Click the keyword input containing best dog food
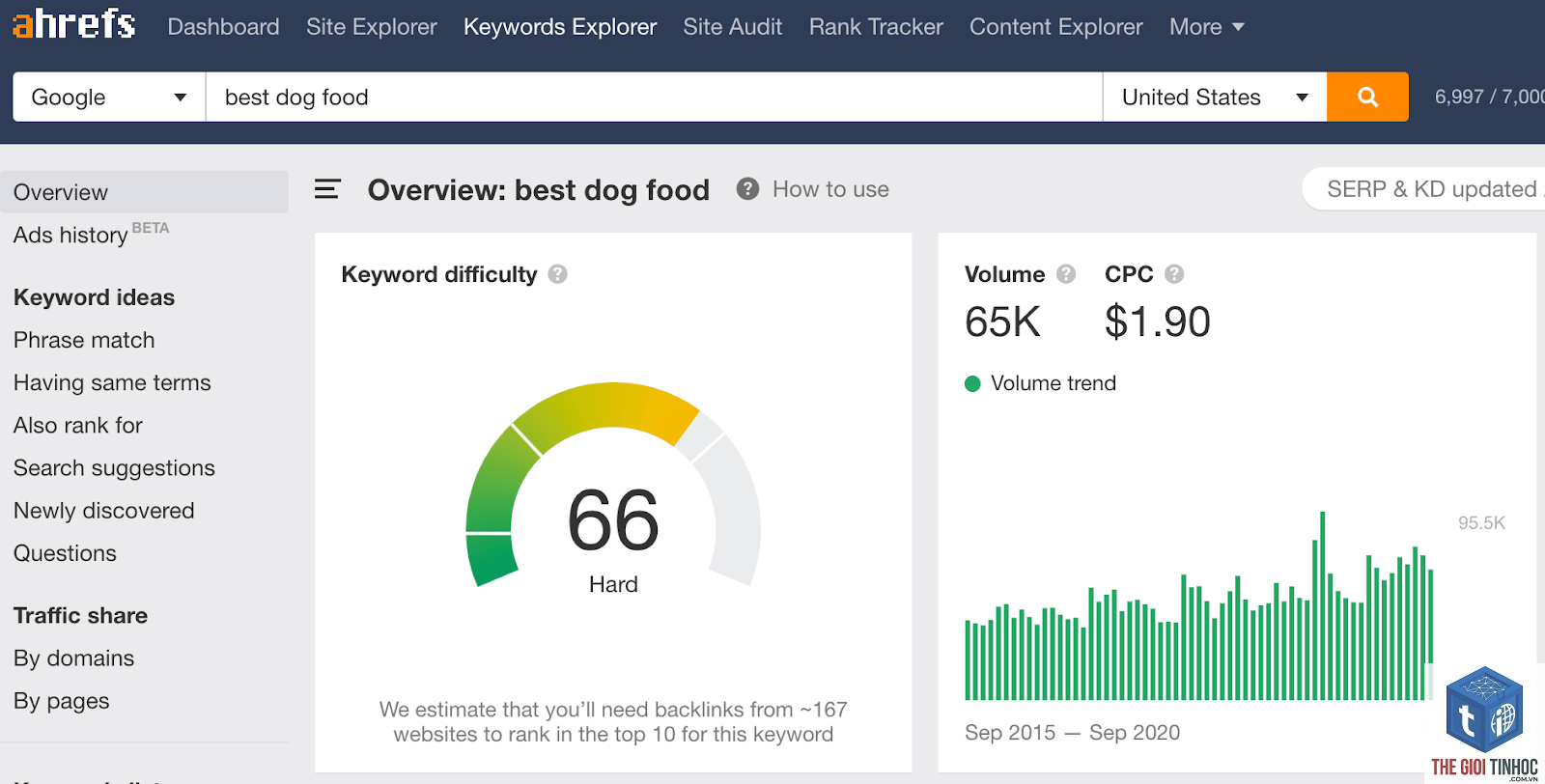The width and height of the screenshot is (1545, 784). pos(654,97)
